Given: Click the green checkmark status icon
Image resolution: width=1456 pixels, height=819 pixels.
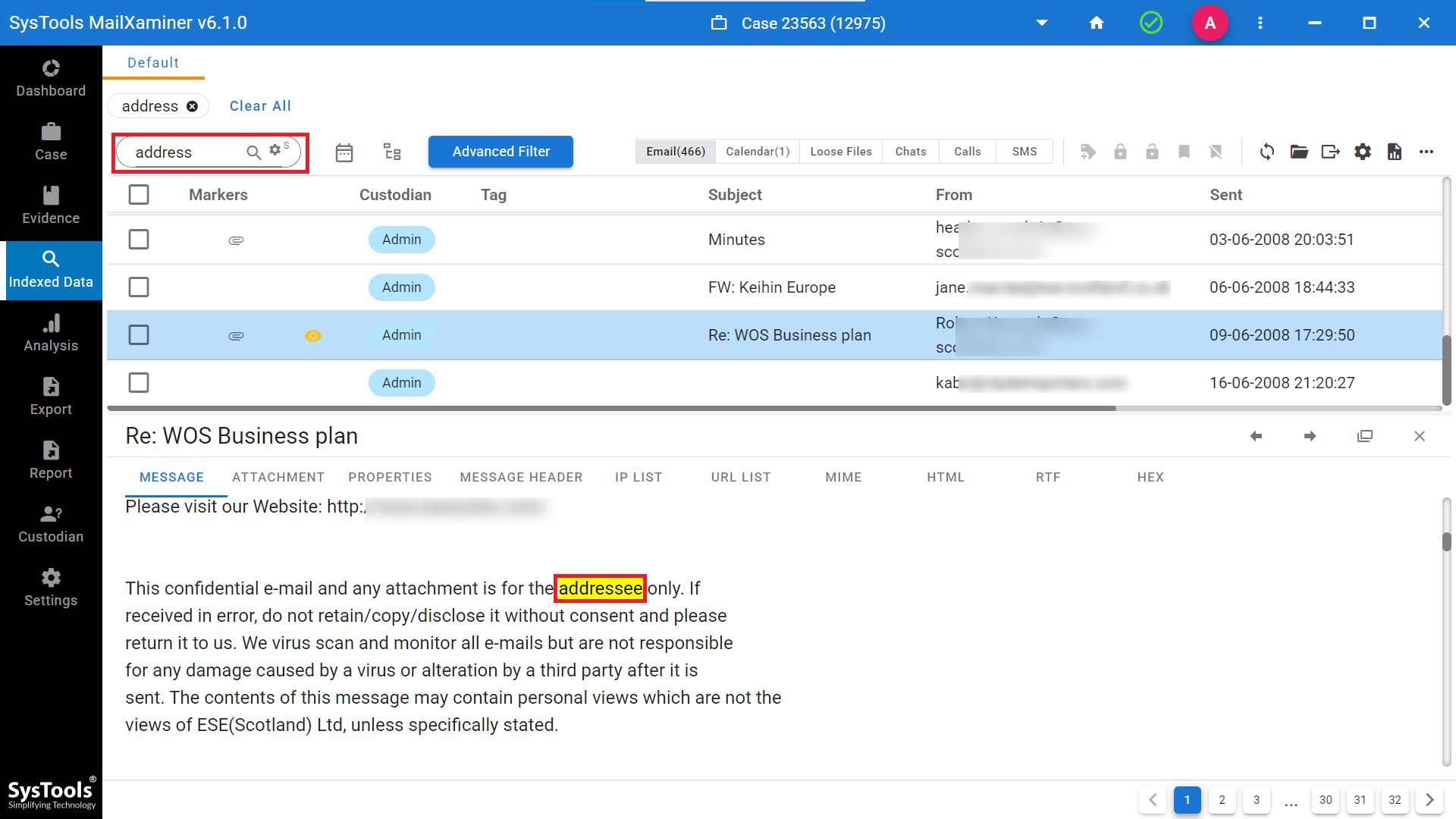Looking at the screenshot, I should point(1151,23).
